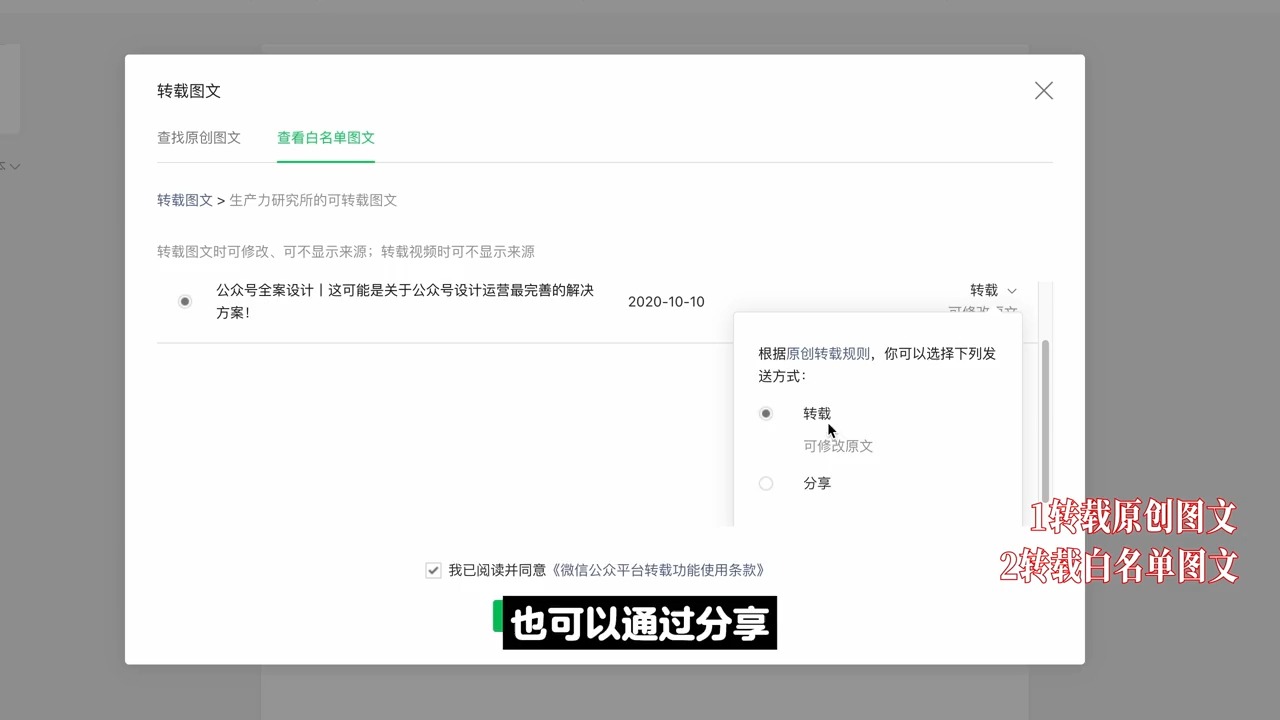The width and height of the screenshot is (1280, 720).
Task: Switch to the 查找原创图文 tab
Action: pyautogui.click(x=199, y=138)
